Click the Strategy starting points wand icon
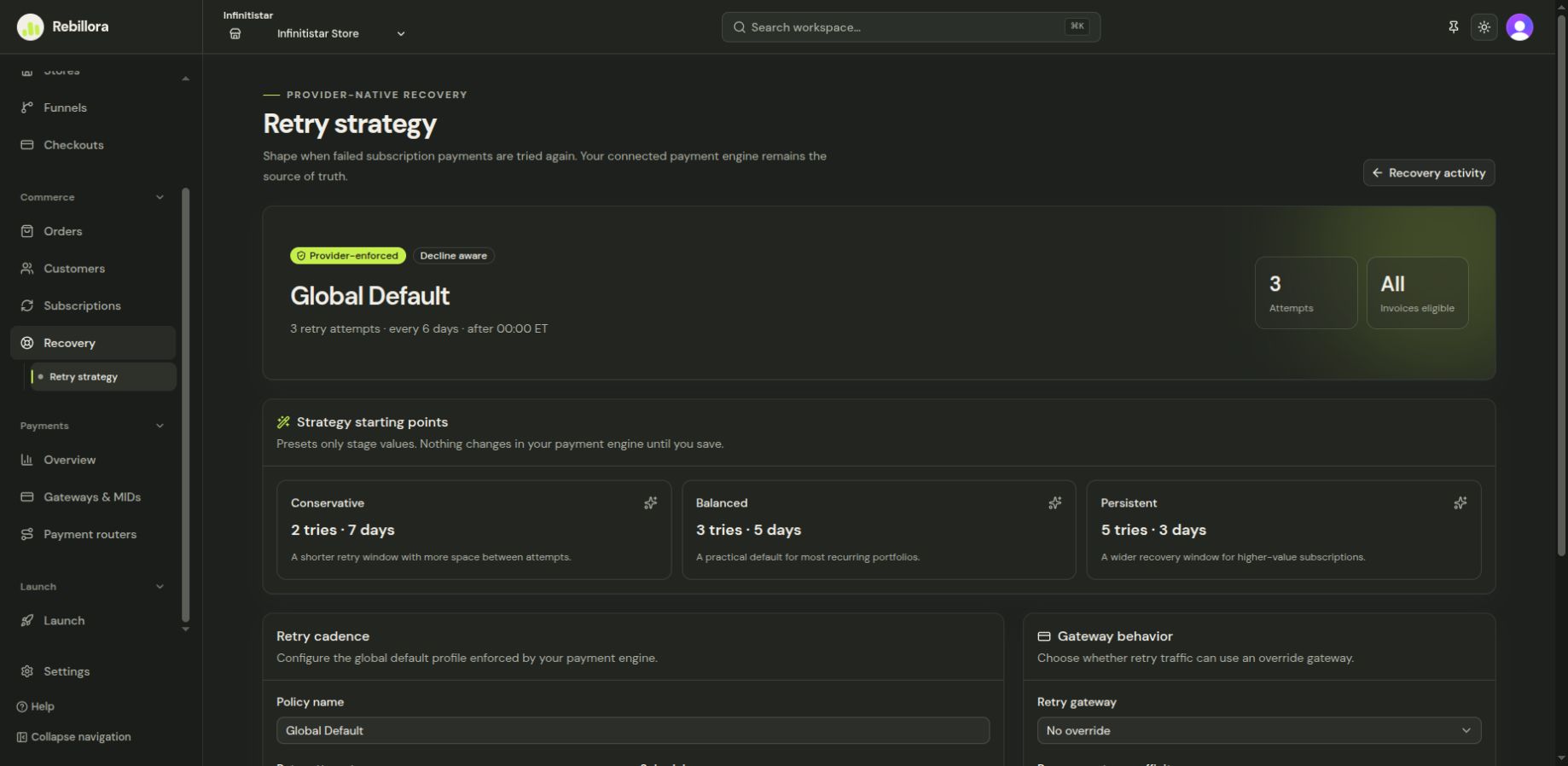 283,422
